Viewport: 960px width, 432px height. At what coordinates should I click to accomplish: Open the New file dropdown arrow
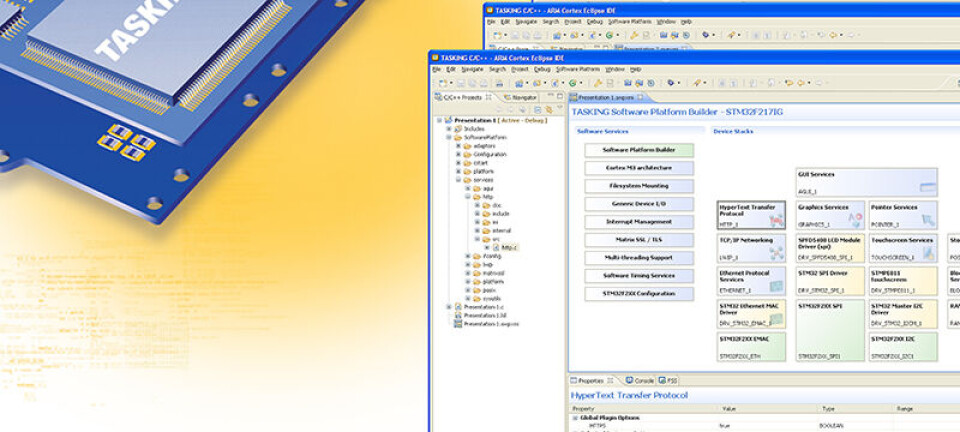(x=449, y=84)
